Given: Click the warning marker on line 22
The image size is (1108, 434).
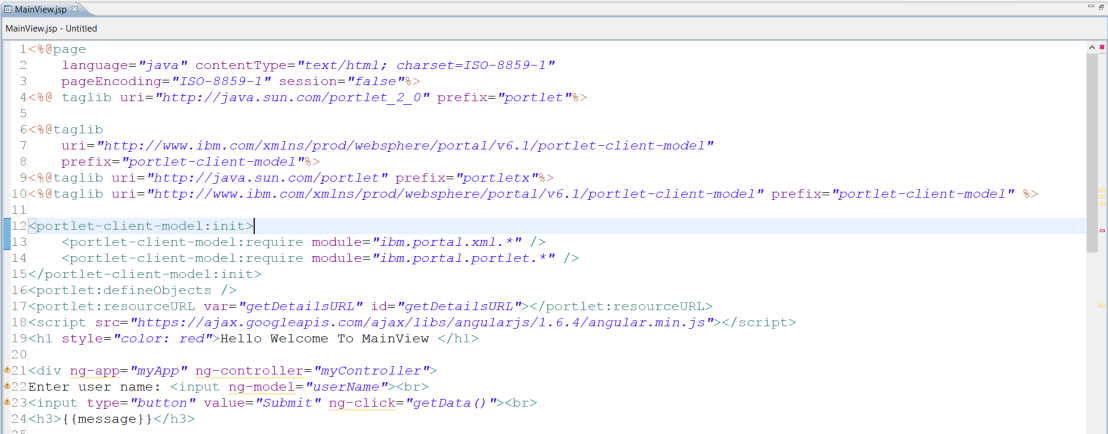Looking at the screenshot, I should coord(8,387).
